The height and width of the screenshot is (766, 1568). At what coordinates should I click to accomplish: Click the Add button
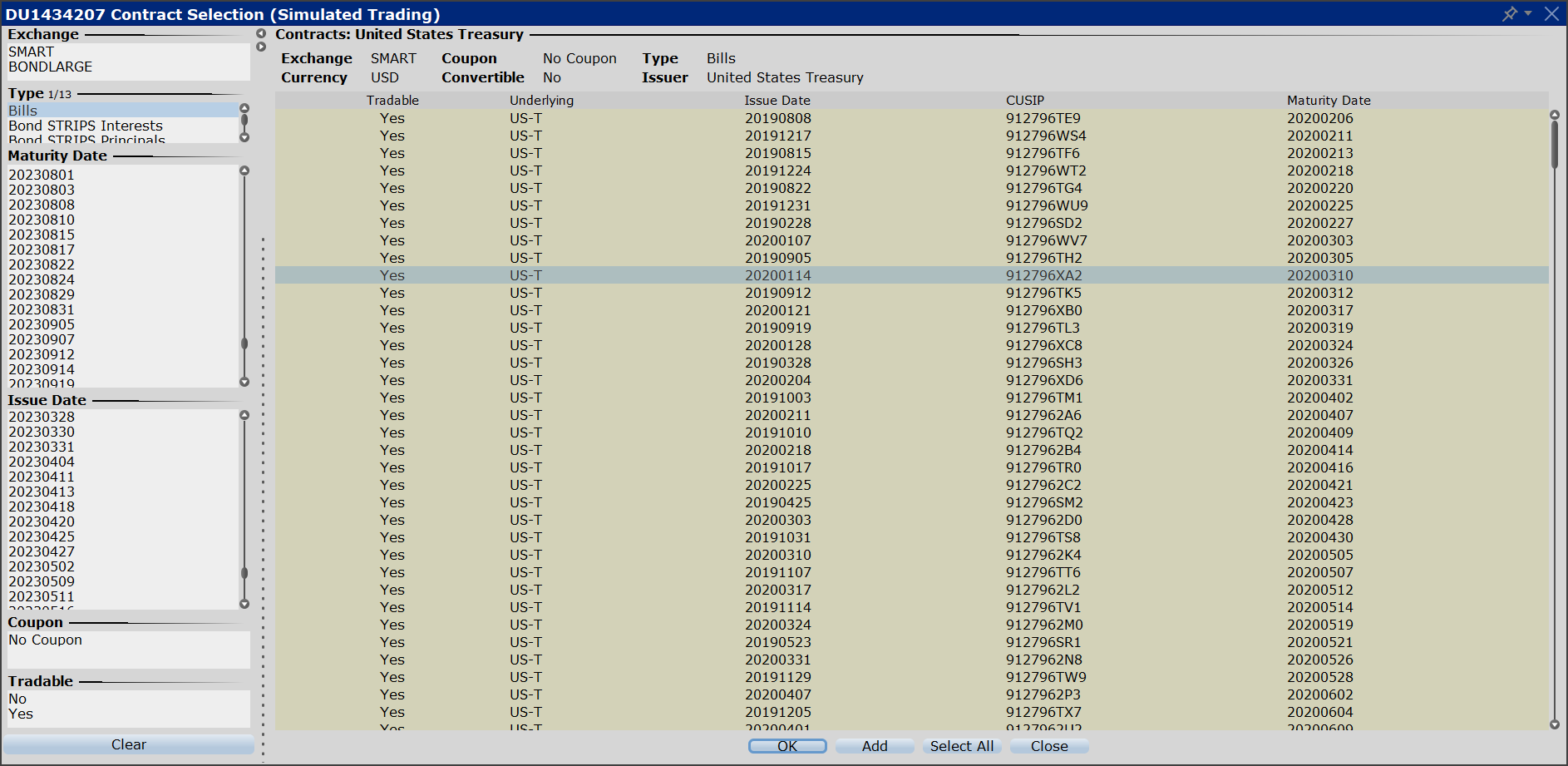coord(875,746)
